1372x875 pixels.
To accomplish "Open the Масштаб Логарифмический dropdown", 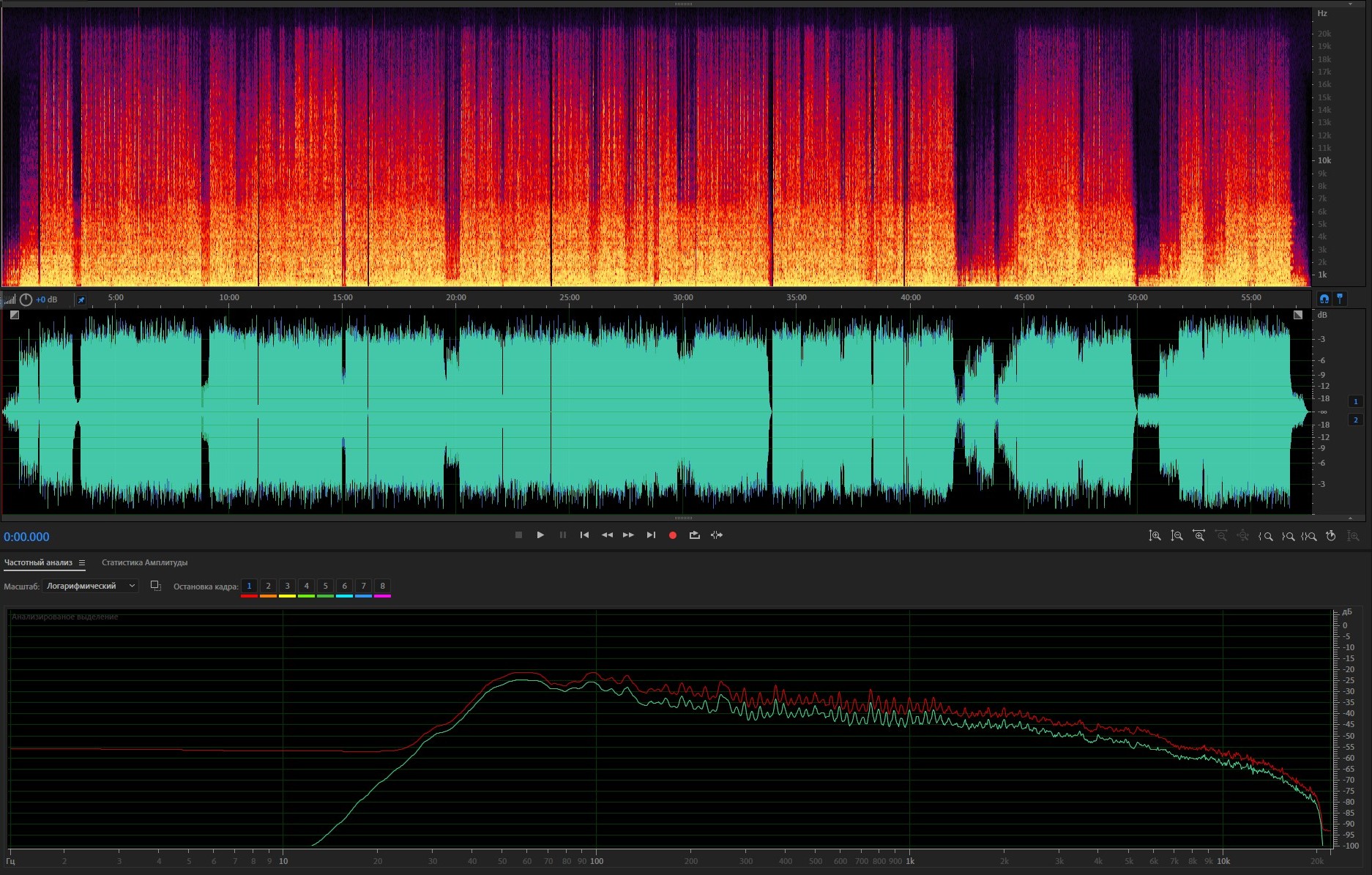I will click(91, 586).
